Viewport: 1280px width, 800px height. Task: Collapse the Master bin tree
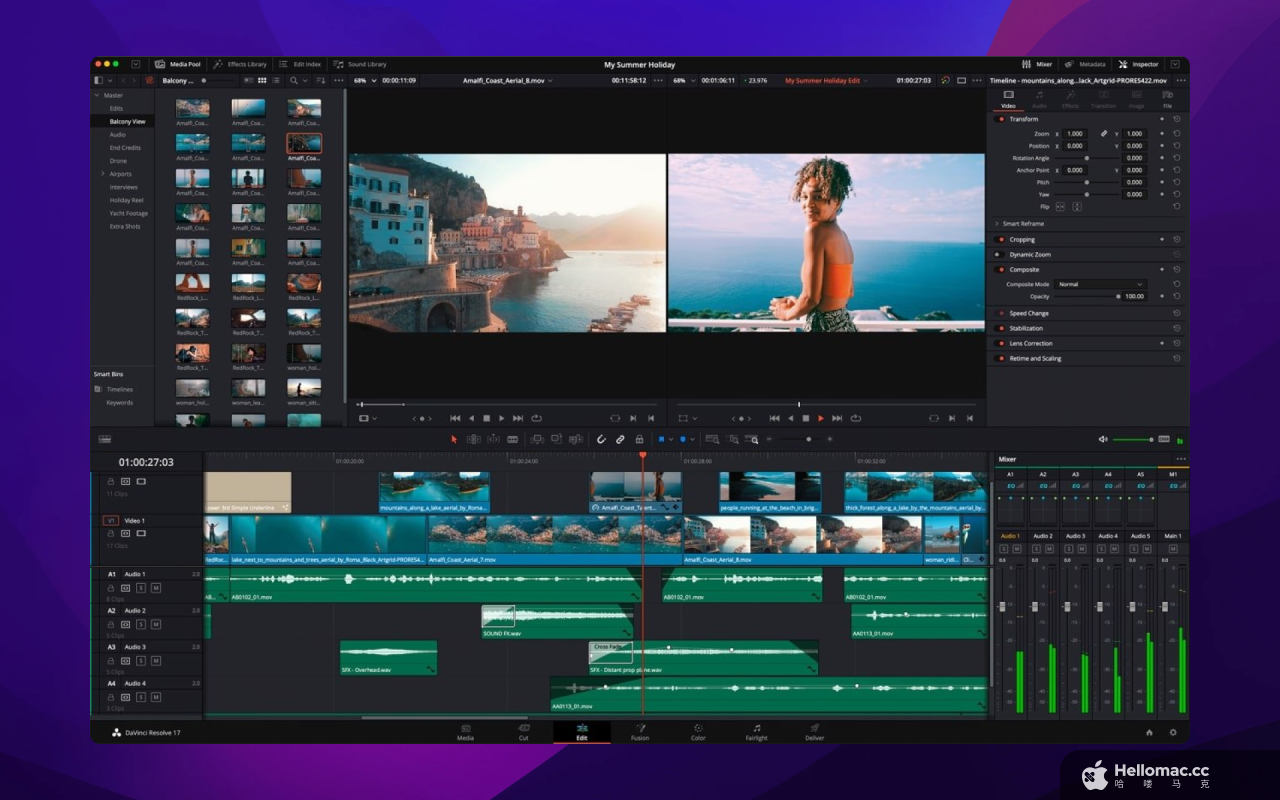click(x=97, y=95)
